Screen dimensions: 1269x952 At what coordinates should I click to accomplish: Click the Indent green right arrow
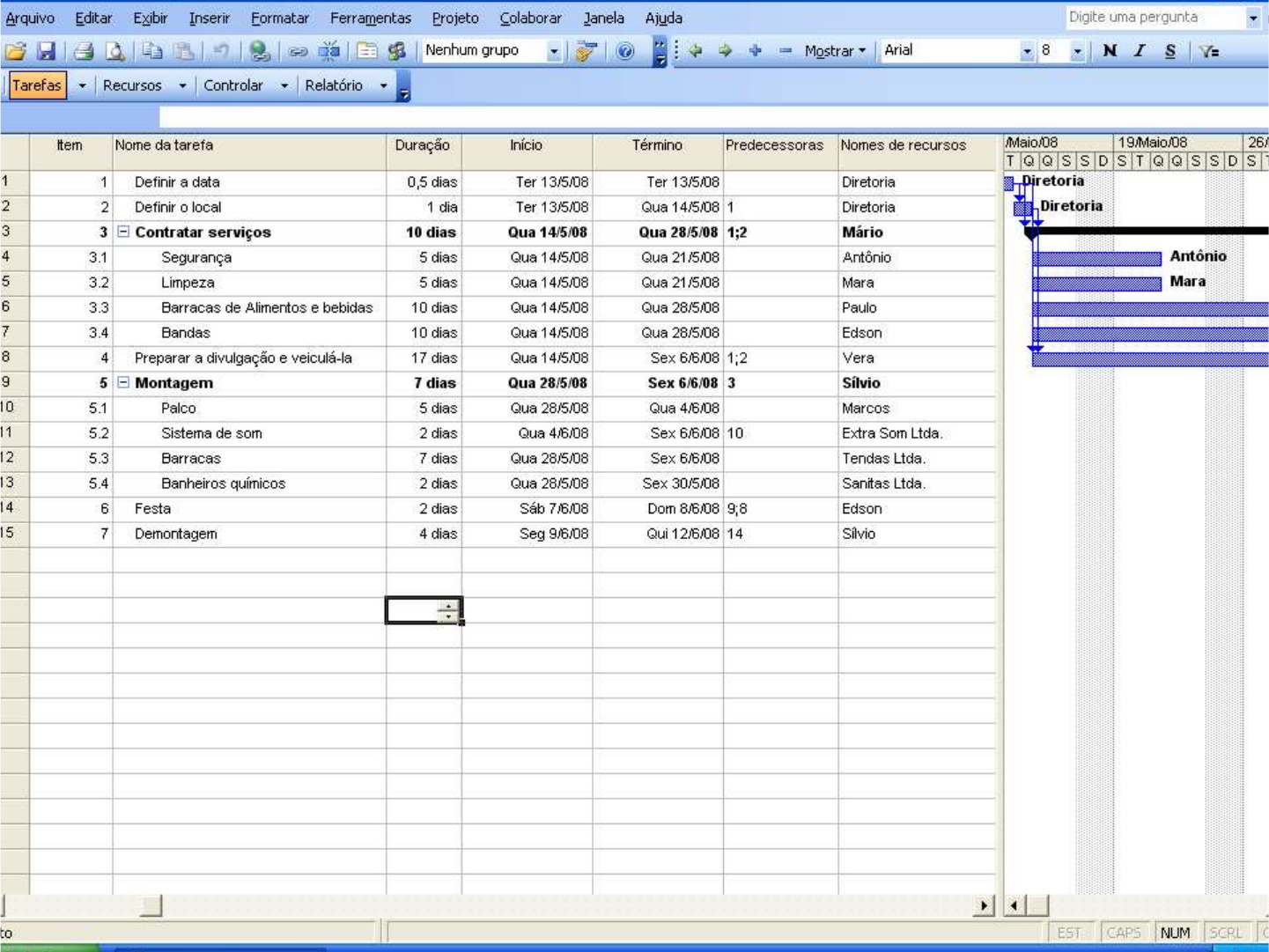(x=725, y=51)
